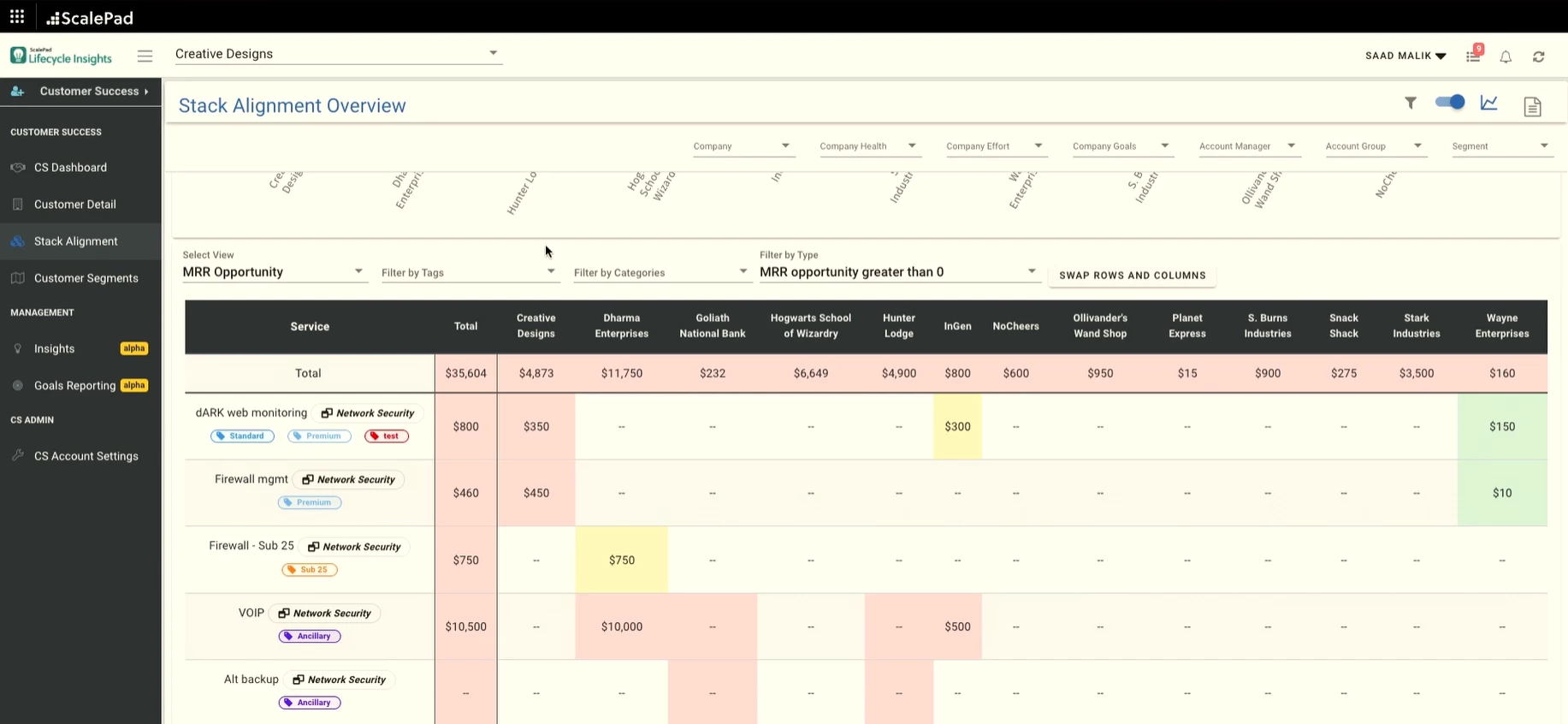Open the notifications bell
The height and width of the screenshot is (724, 1568).
[x=1506, y=56]
